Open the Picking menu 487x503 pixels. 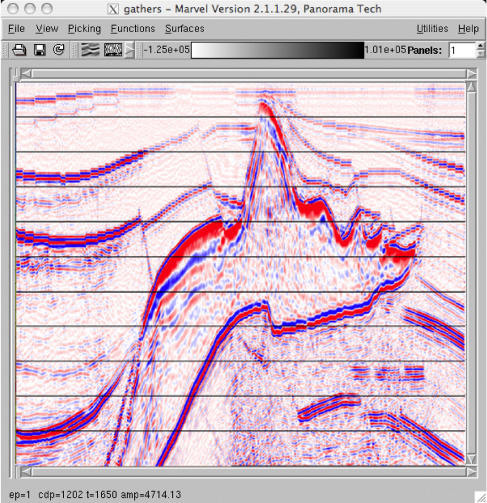pyautogui.click(x=84, y=29)
